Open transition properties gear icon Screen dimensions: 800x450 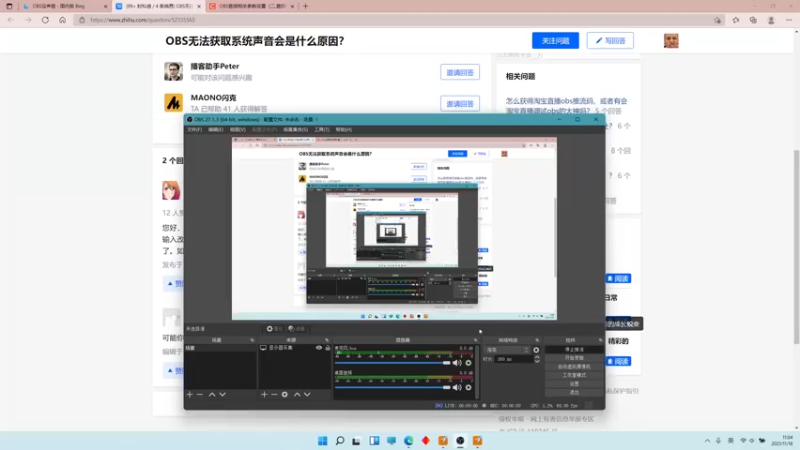[536, 350]
